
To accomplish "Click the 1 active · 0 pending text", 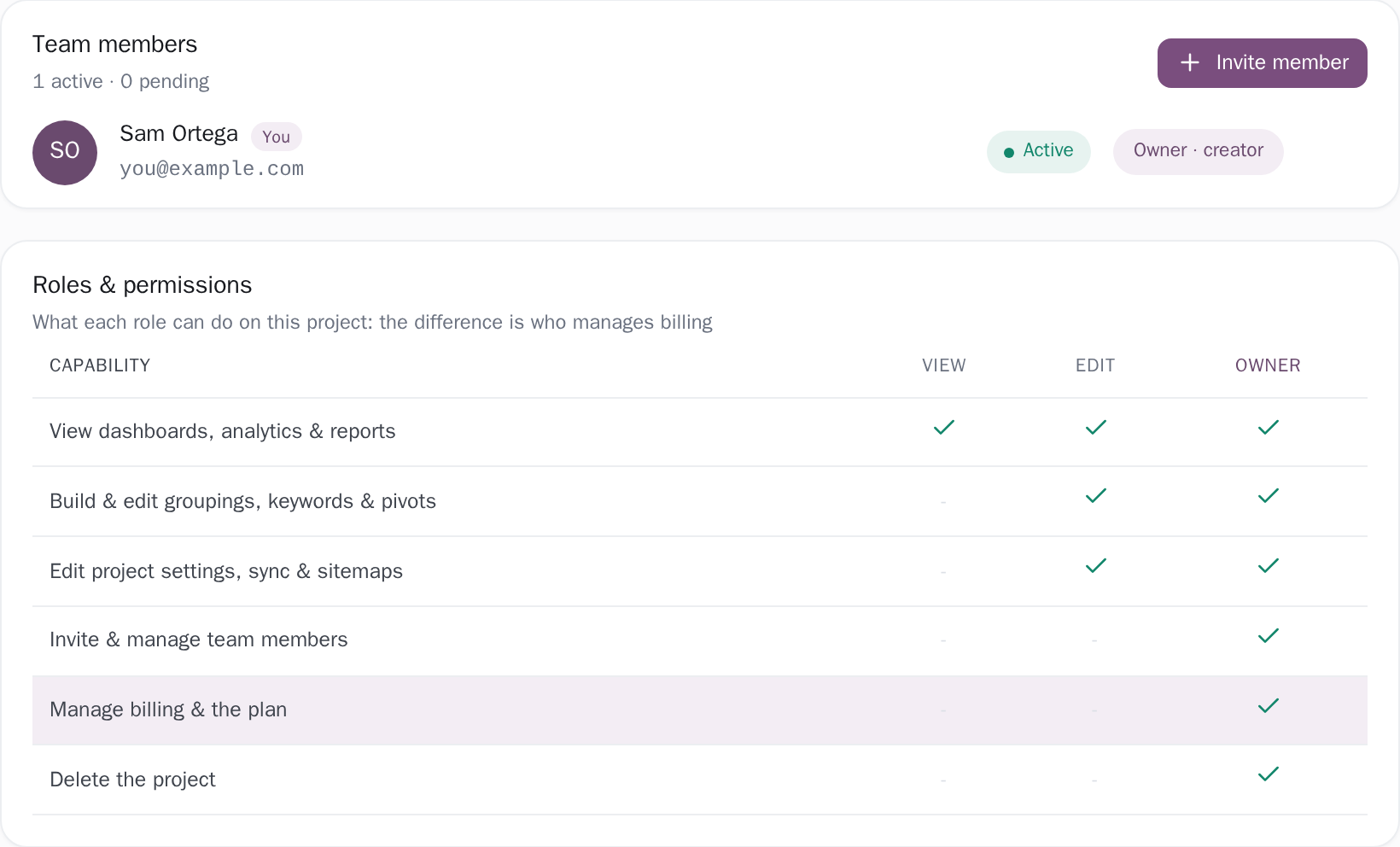I will (x=120, y=81).
